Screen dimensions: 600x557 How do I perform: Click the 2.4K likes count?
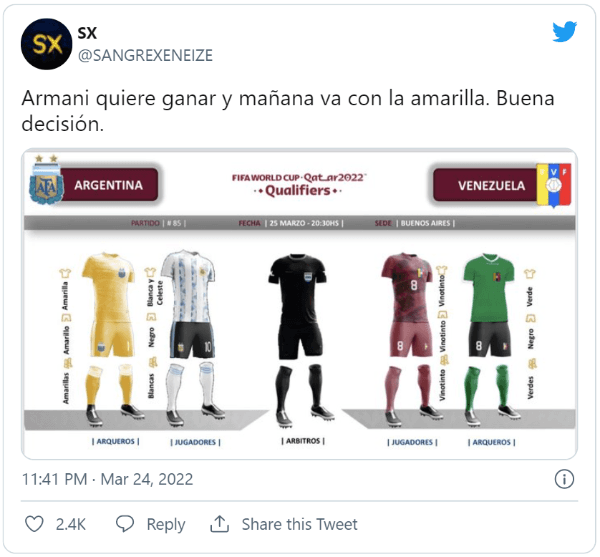(71, 524)
